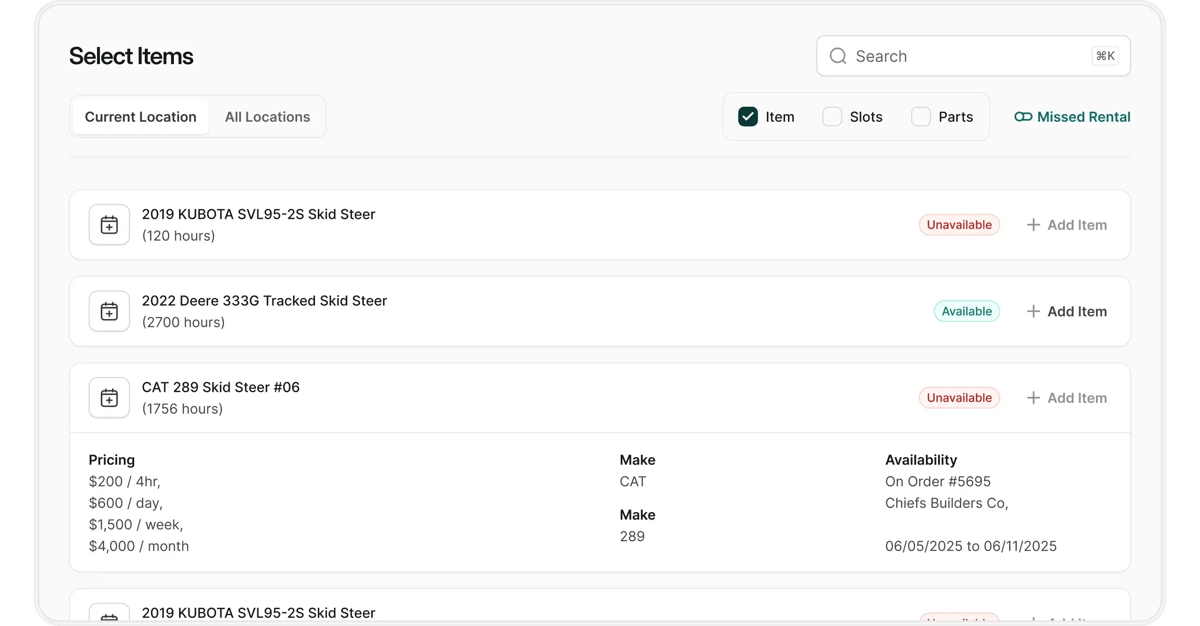Click the "Pricing" label
Viewport: 1200px width, 626px height.
click(x=112, y=460)
